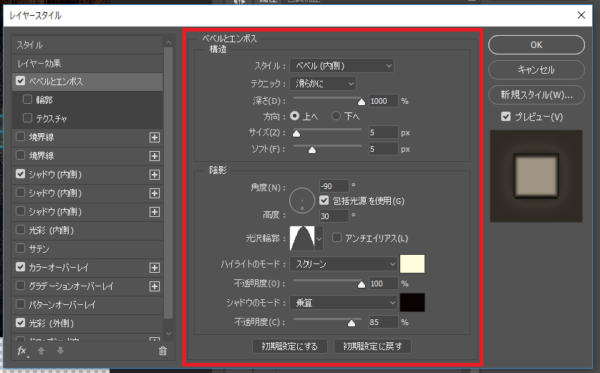Click the ソフト(F) slider handle
600x373 pixels.
pos(312,150)
